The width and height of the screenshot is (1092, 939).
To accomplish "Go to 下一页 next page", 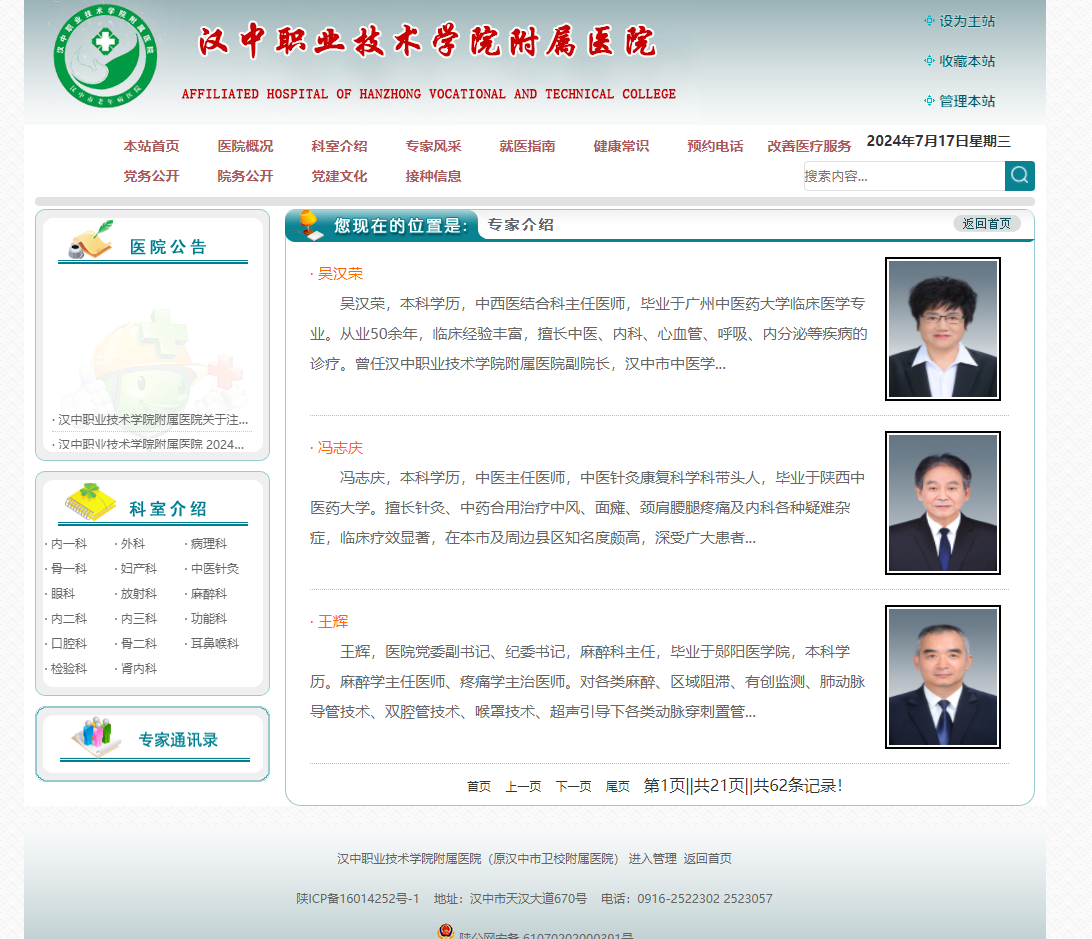I will [x=573, y=786].
